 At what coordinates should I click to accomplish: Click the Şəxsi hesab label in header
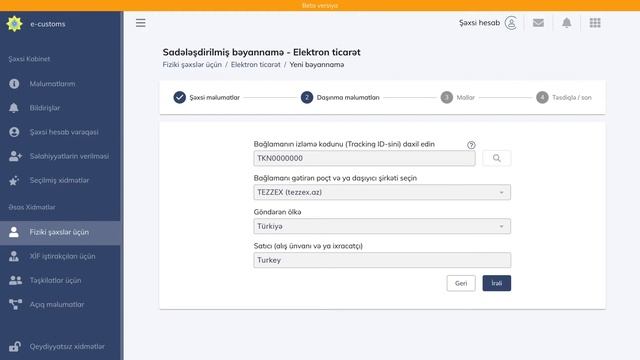point(479,23)
